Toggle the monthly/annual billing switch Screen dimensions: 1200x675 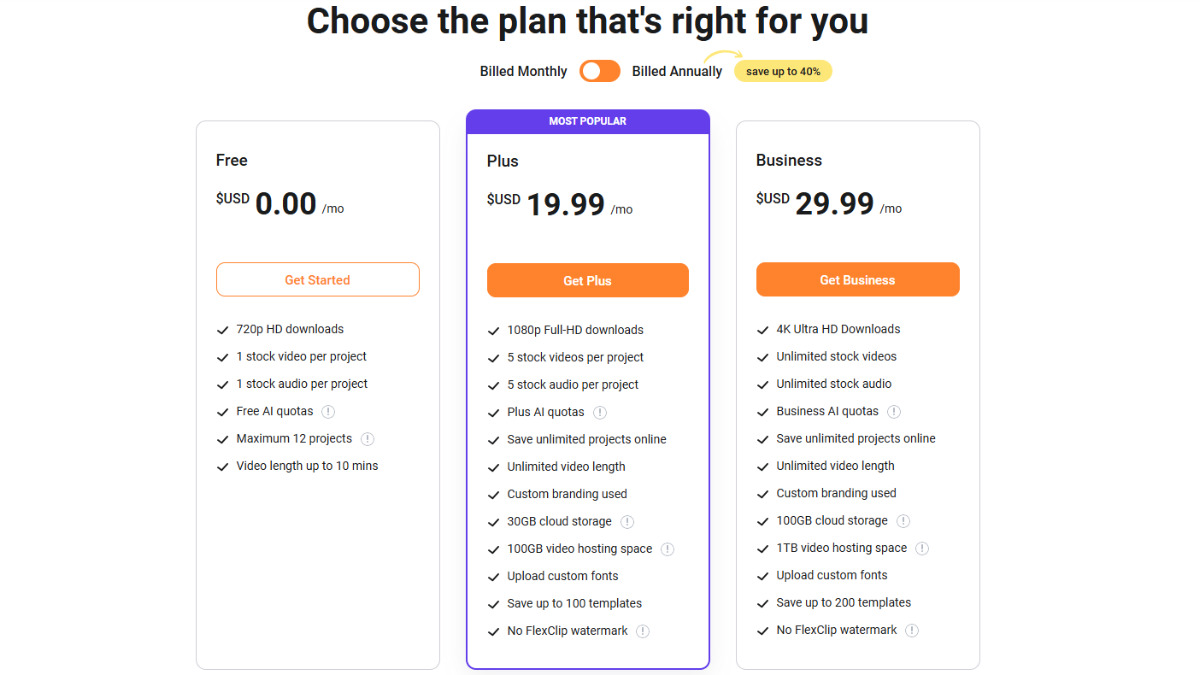click(x=600, y=71)
